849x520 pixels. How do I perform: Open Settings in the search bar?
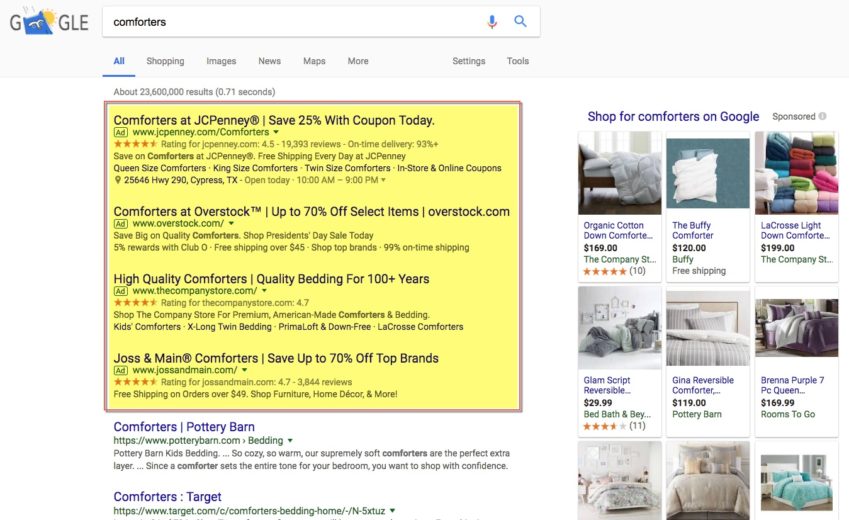469,61
